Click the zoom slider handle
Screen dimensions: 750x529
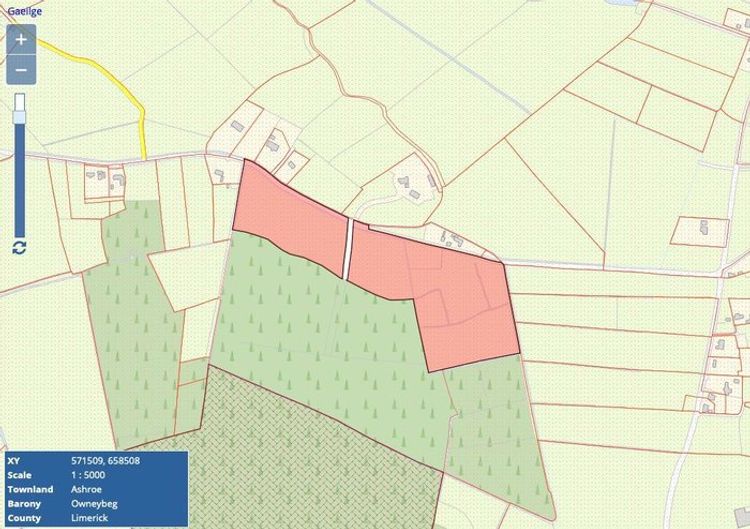20,117
